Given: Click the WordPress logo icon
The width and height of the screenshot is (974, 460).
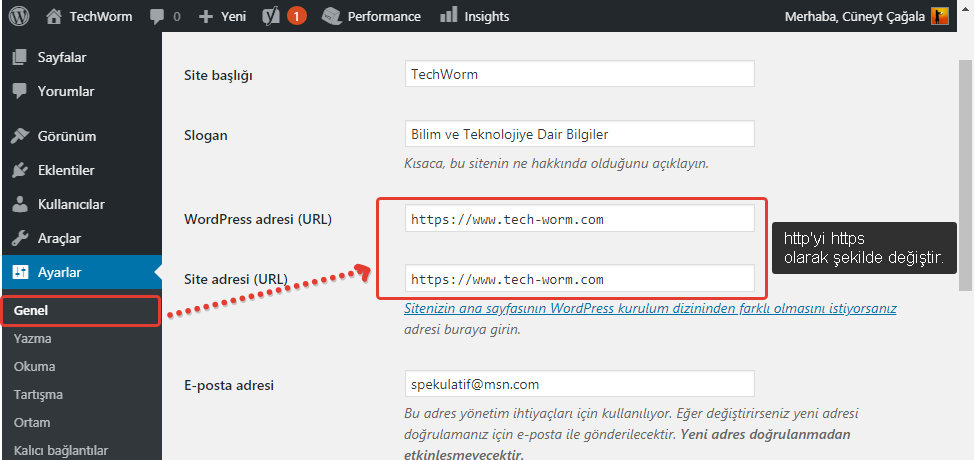Looking at the screenshot, I should pyautogui.click(x=19, y=16).
